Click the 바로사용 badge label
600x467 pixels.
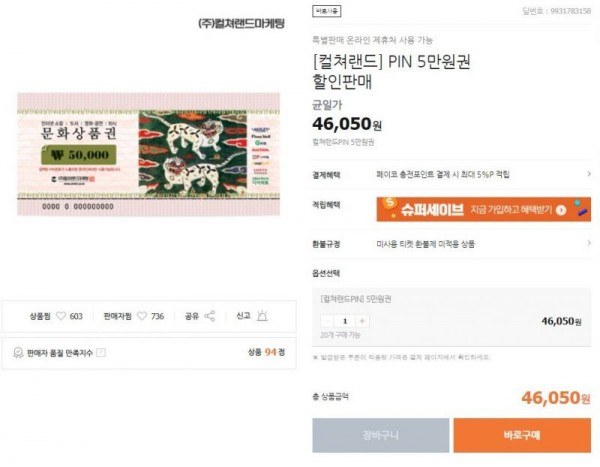click(326, 11)
